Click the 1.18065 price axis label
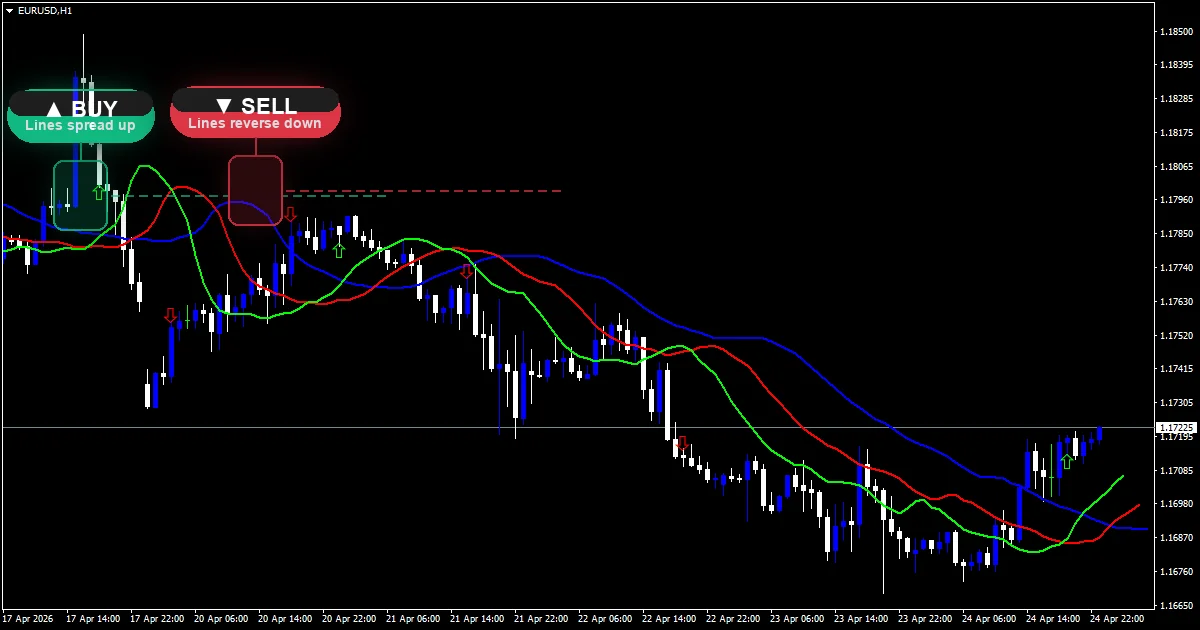The height and width of the screenshot is (630, 1200). 1176,167
